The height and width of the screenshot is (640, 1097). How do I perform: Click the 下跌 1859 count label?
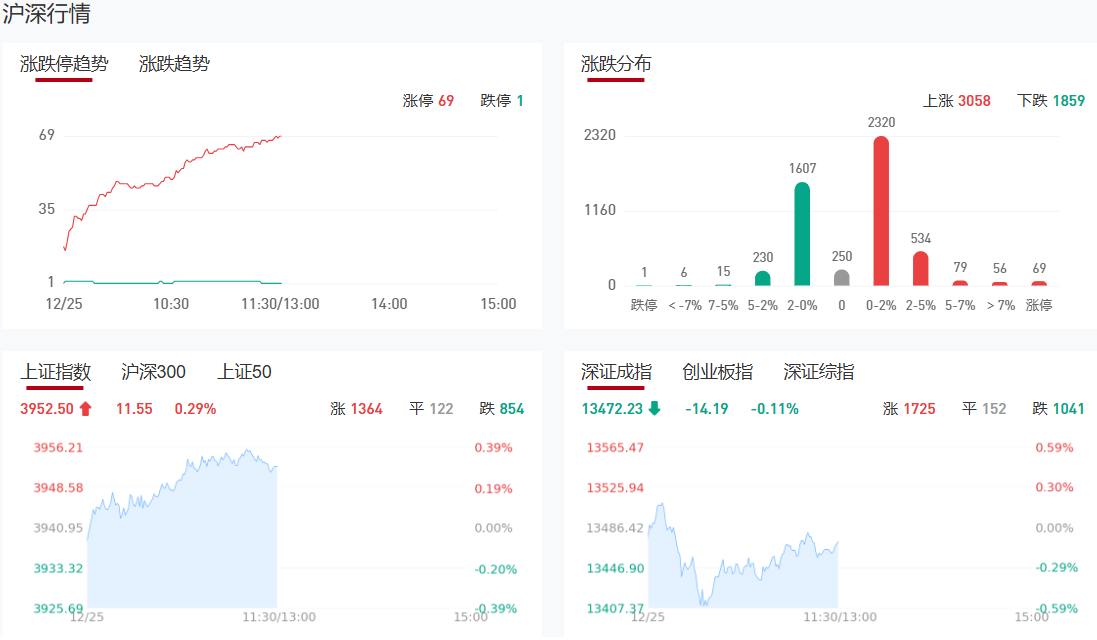coord(1050,101)
